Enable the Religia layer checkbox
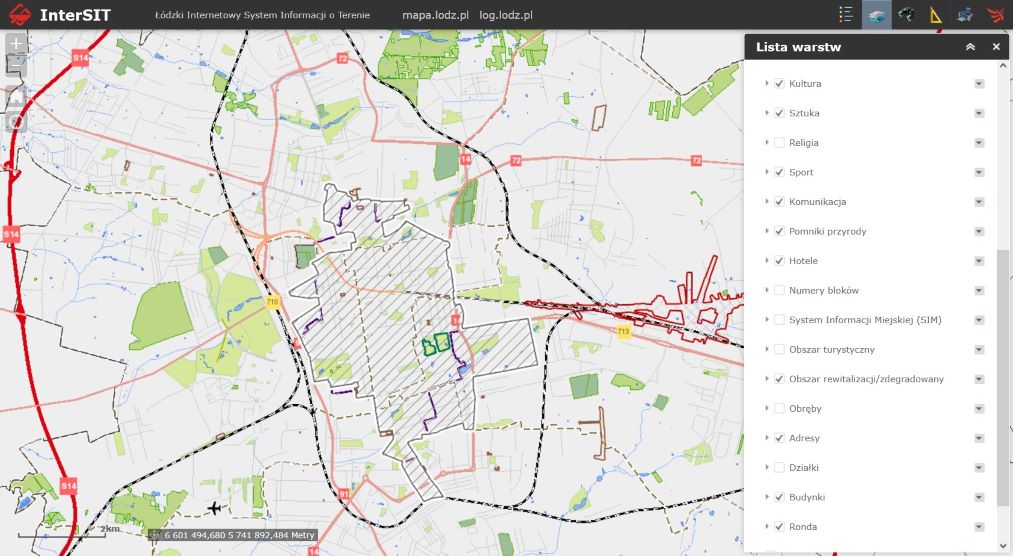The image size is (1013, 556). (779, 143)
